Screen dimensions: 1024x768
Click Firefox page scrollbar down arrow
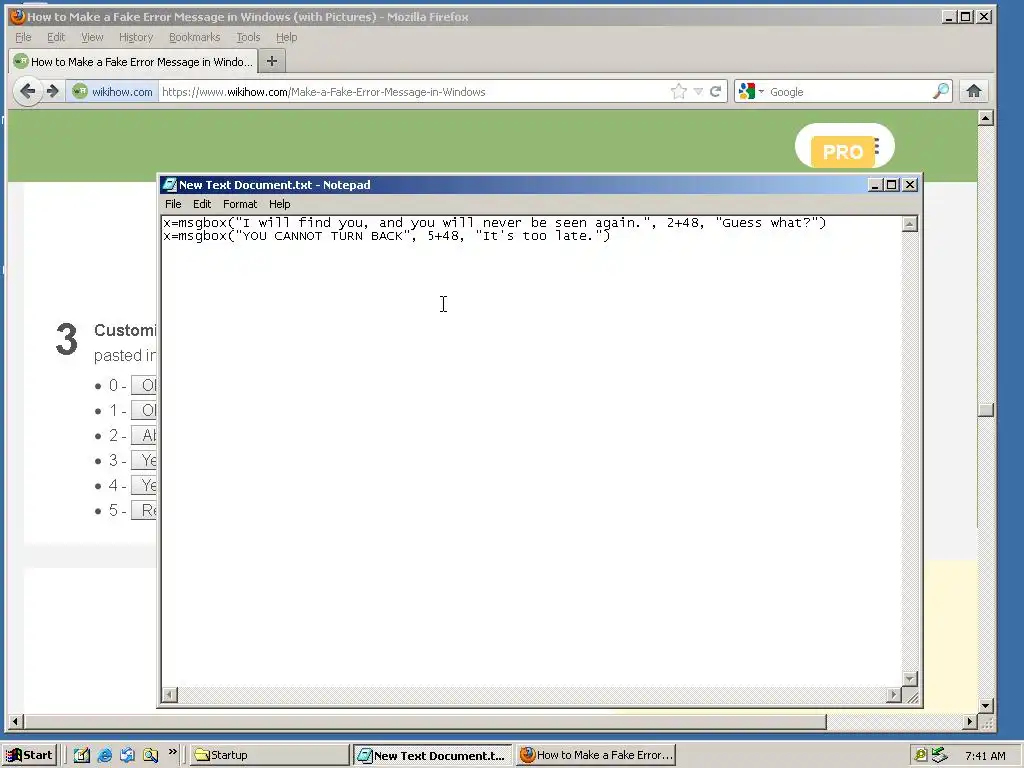[986, 705]
